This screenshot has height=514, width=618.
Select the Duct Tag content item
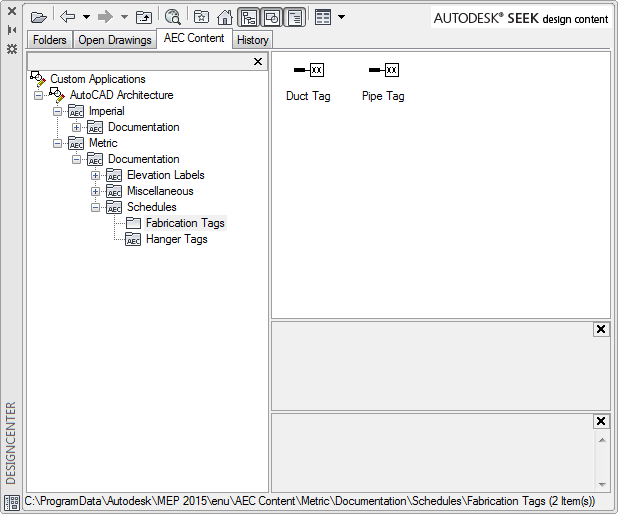tap(308, 82)
